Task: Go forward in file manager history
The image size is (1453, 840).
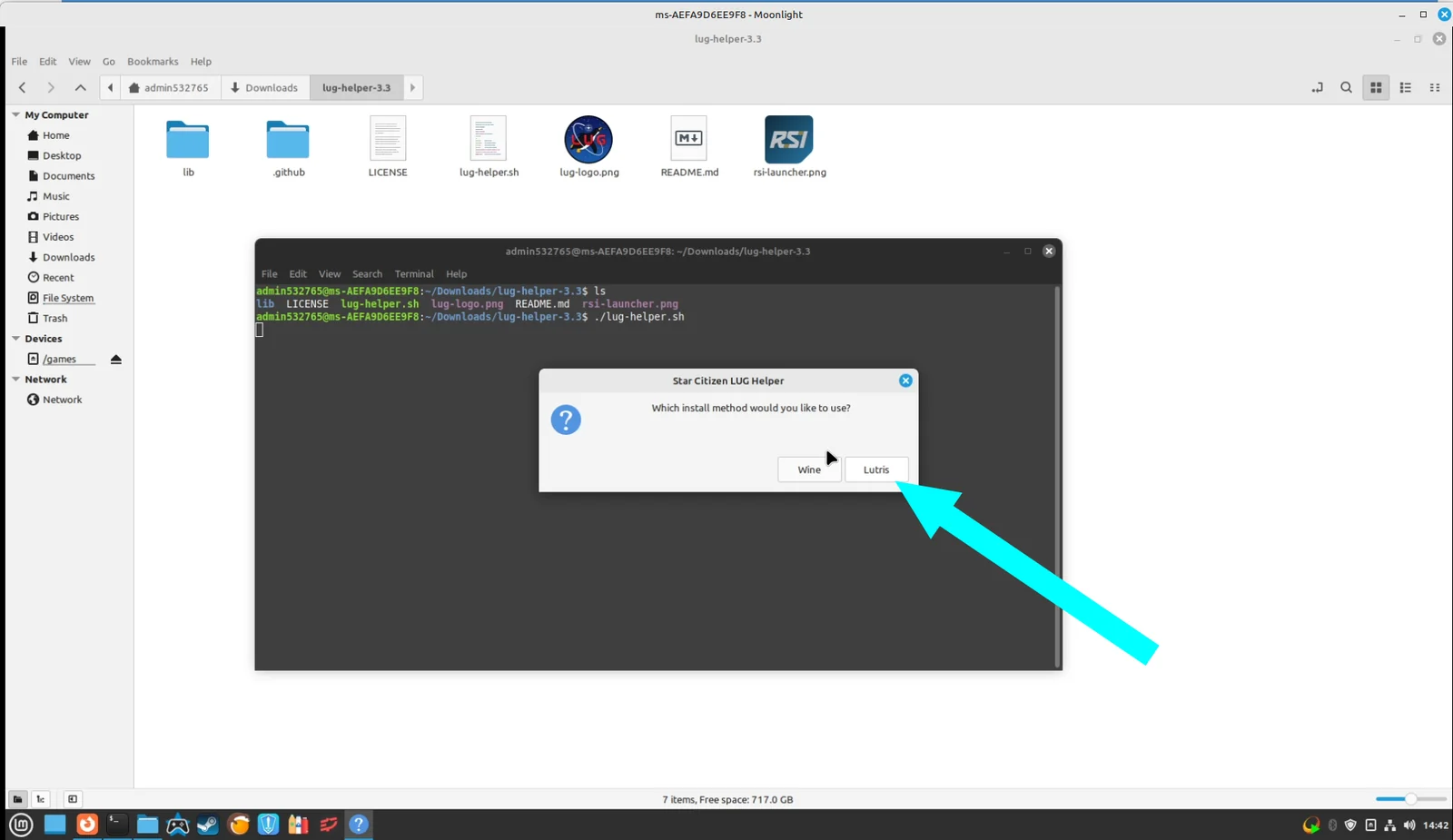Action: [51, 88]
